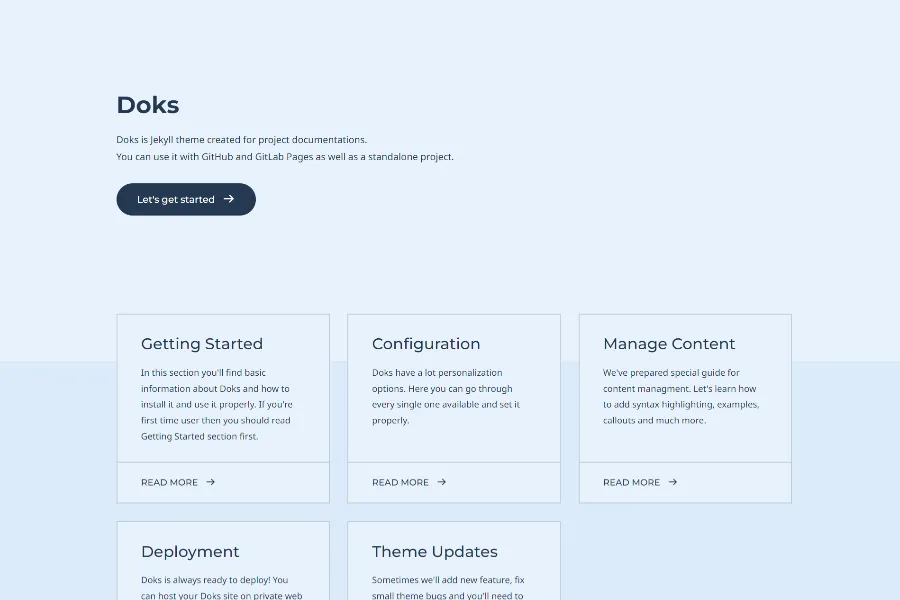This screenshot has height=600, width=900.
Task: Click the arrow icon beside Configuration's READ MORE
Action: click(x=442, y=482)
